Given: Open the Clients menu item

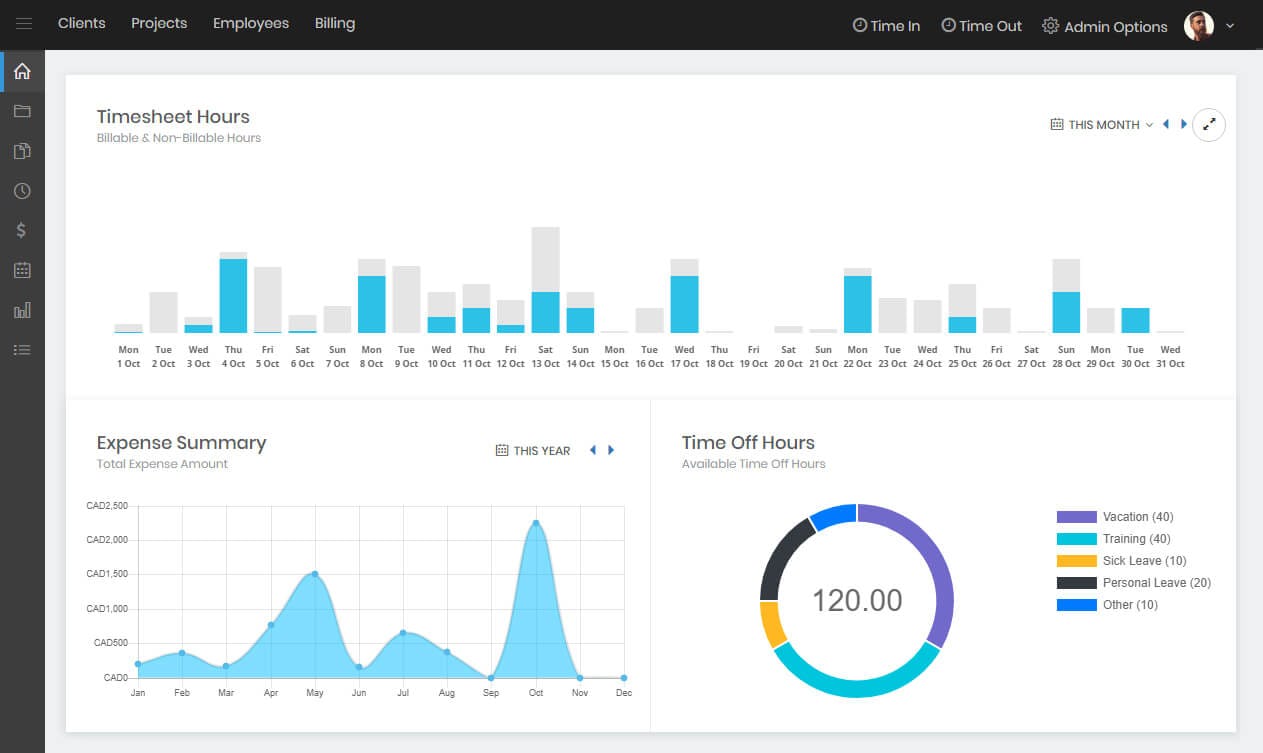Looking at the screenshot, I should coord(81,23).
